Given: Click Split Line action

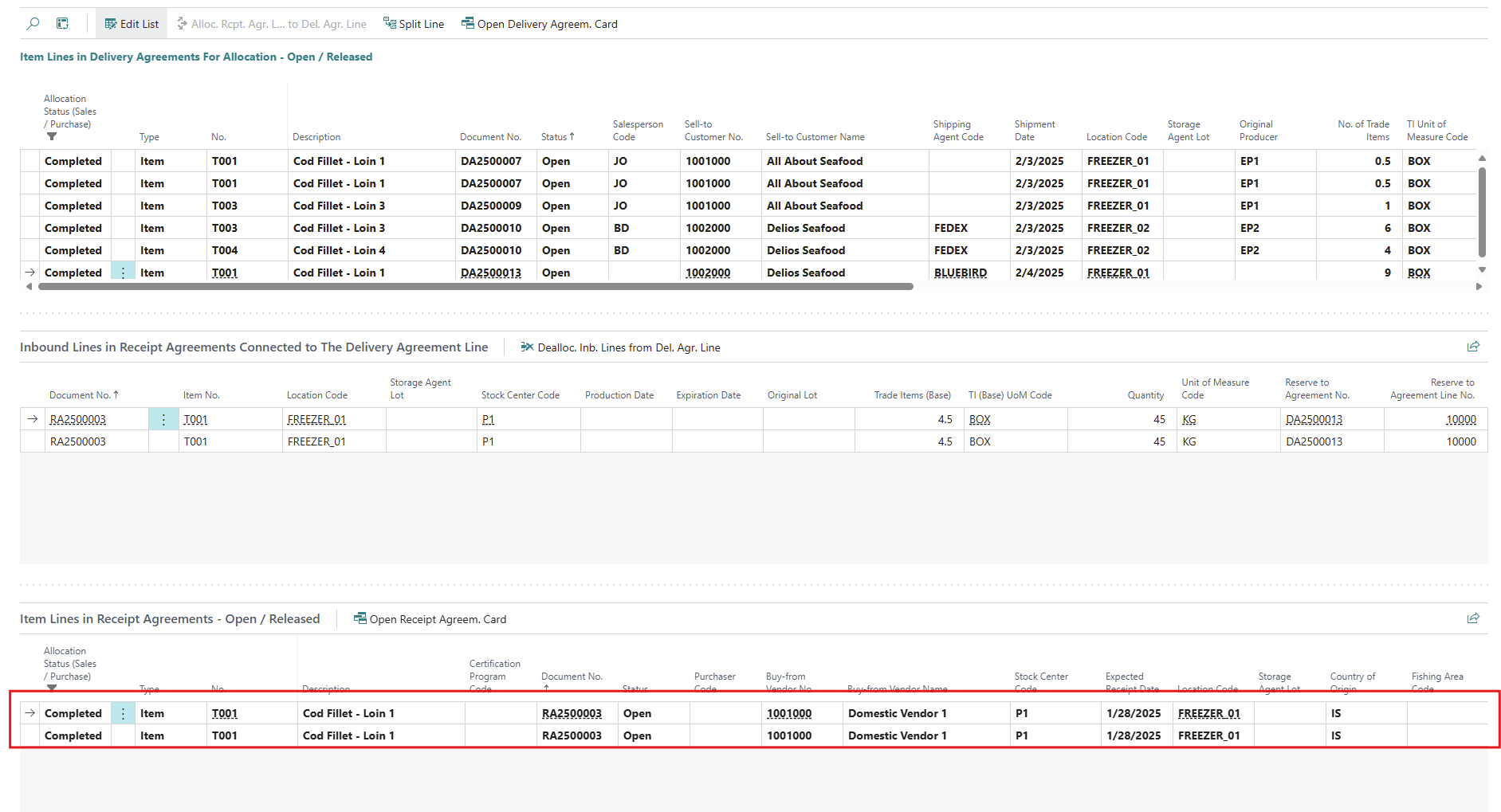Looking at the screenshot, I should [x=414, y=24].
